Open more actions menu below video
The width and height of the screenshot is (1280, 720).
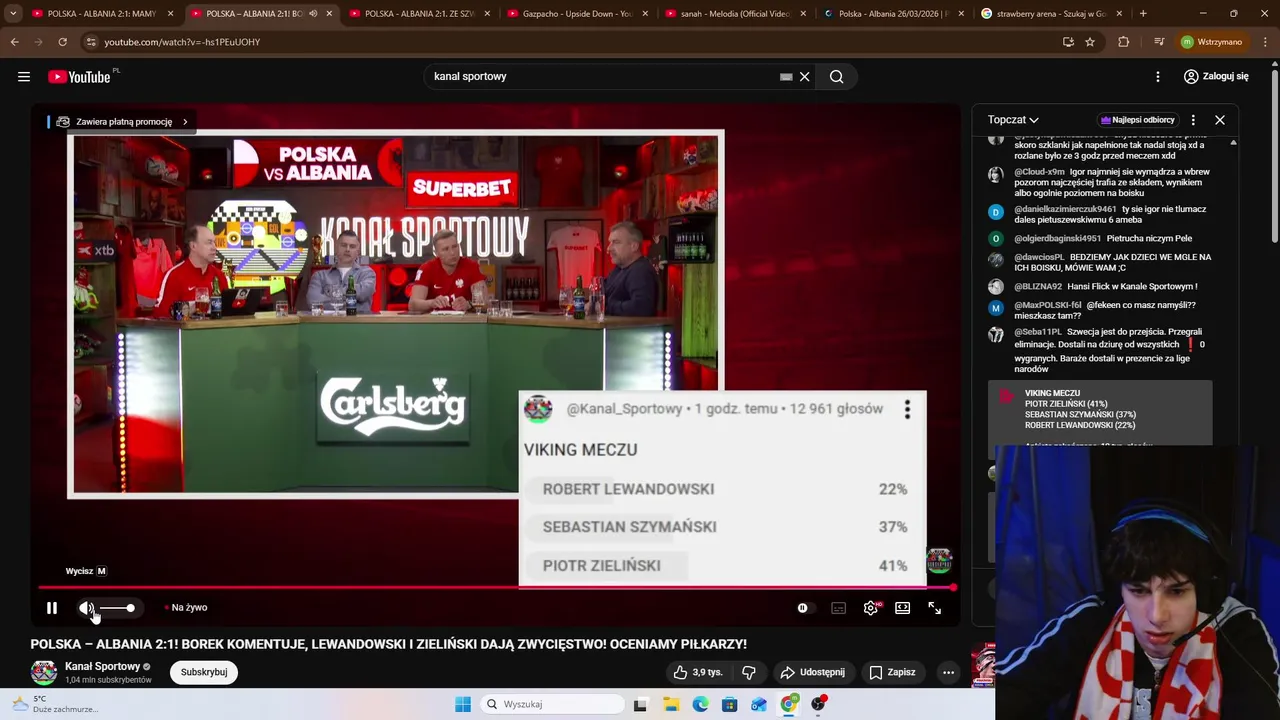pyautogui.click(x=948, y=672)
